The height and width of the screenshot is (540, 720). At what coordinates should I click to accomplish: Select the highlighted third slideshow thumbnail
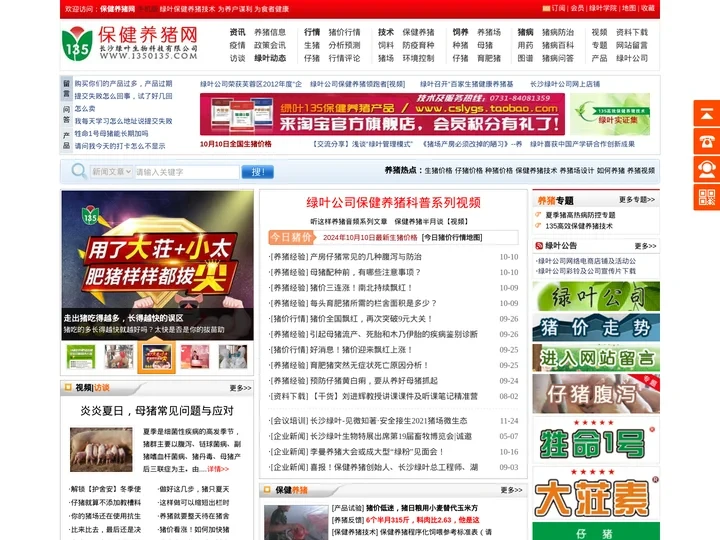pyautogui.click(x=157, y=357)
